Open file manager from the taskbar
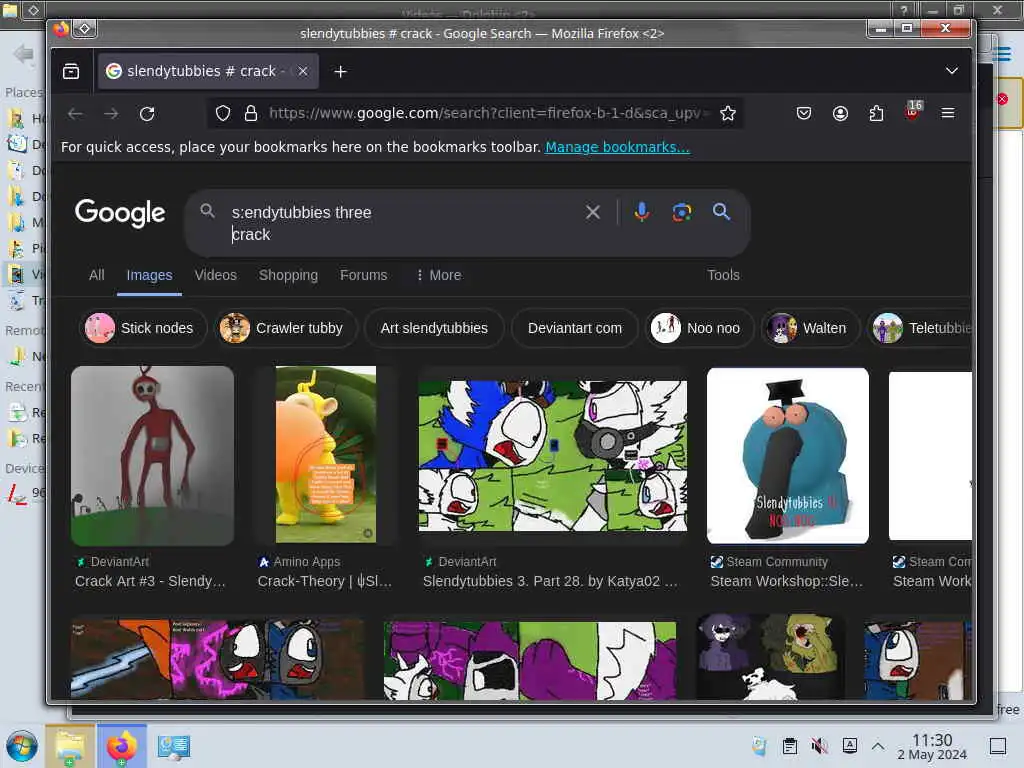 coord(70,746)
